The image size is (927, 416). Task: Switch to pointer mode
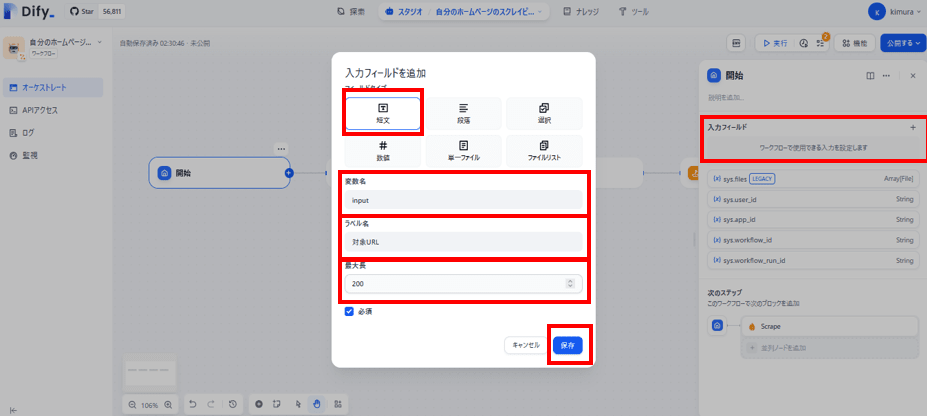(x=298, y=405)
